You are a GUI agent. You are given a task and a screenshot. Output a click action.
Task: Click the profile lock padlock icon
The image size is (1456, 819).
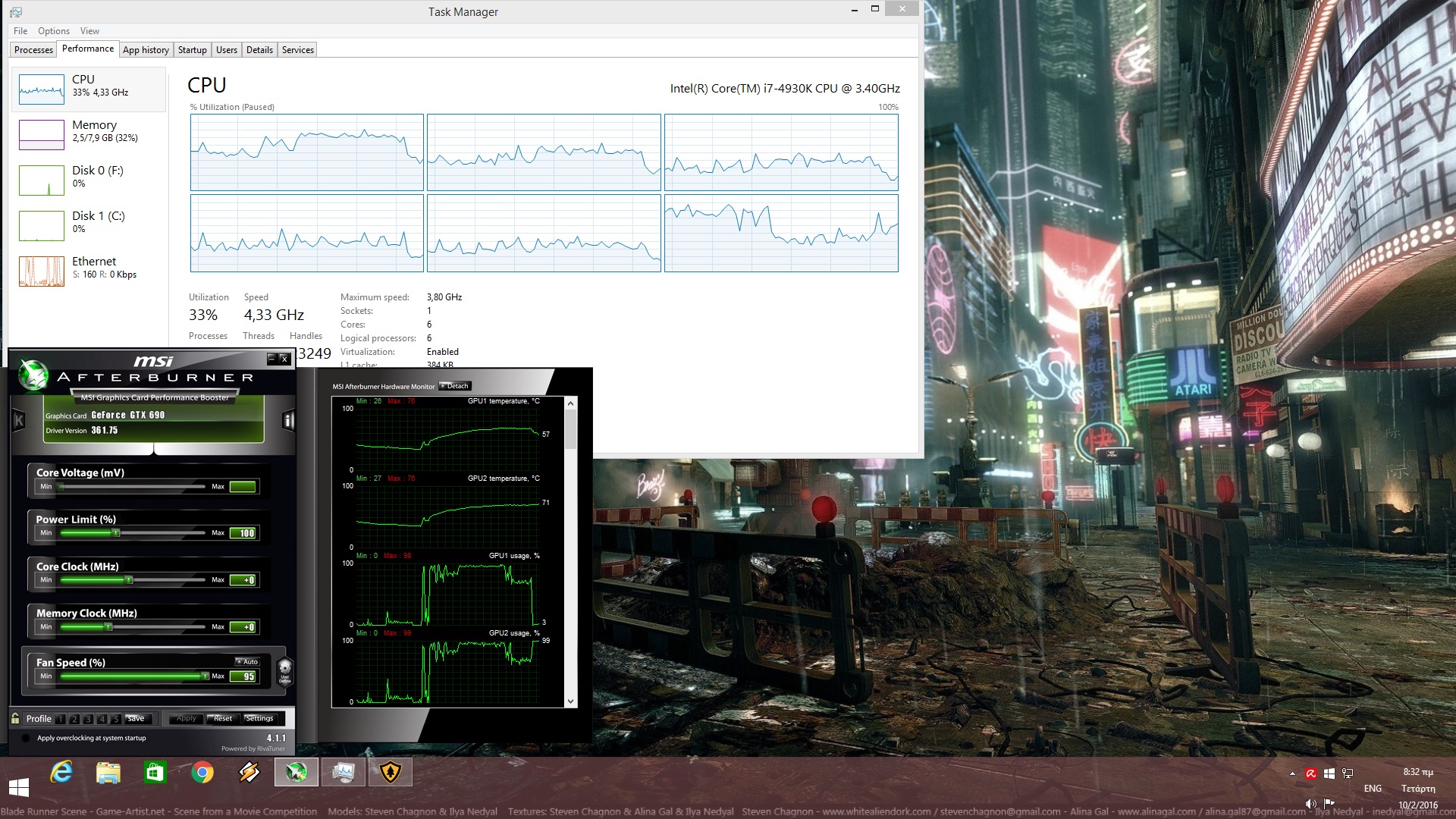click(14, 718)
